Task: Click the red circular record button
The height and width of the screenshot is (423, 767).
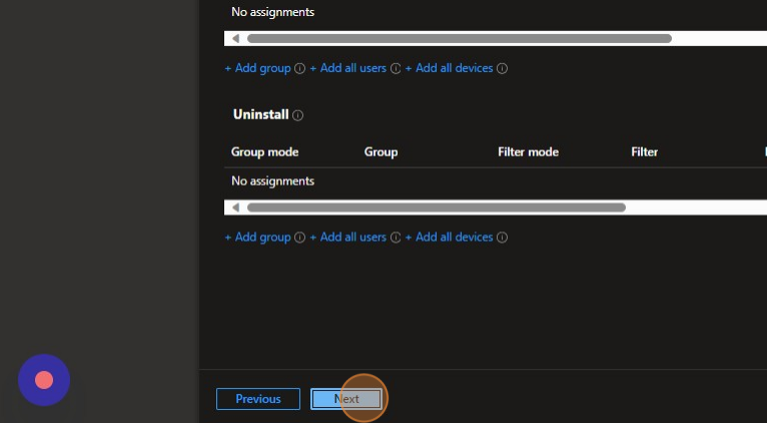Action: [x=44, y=380]
